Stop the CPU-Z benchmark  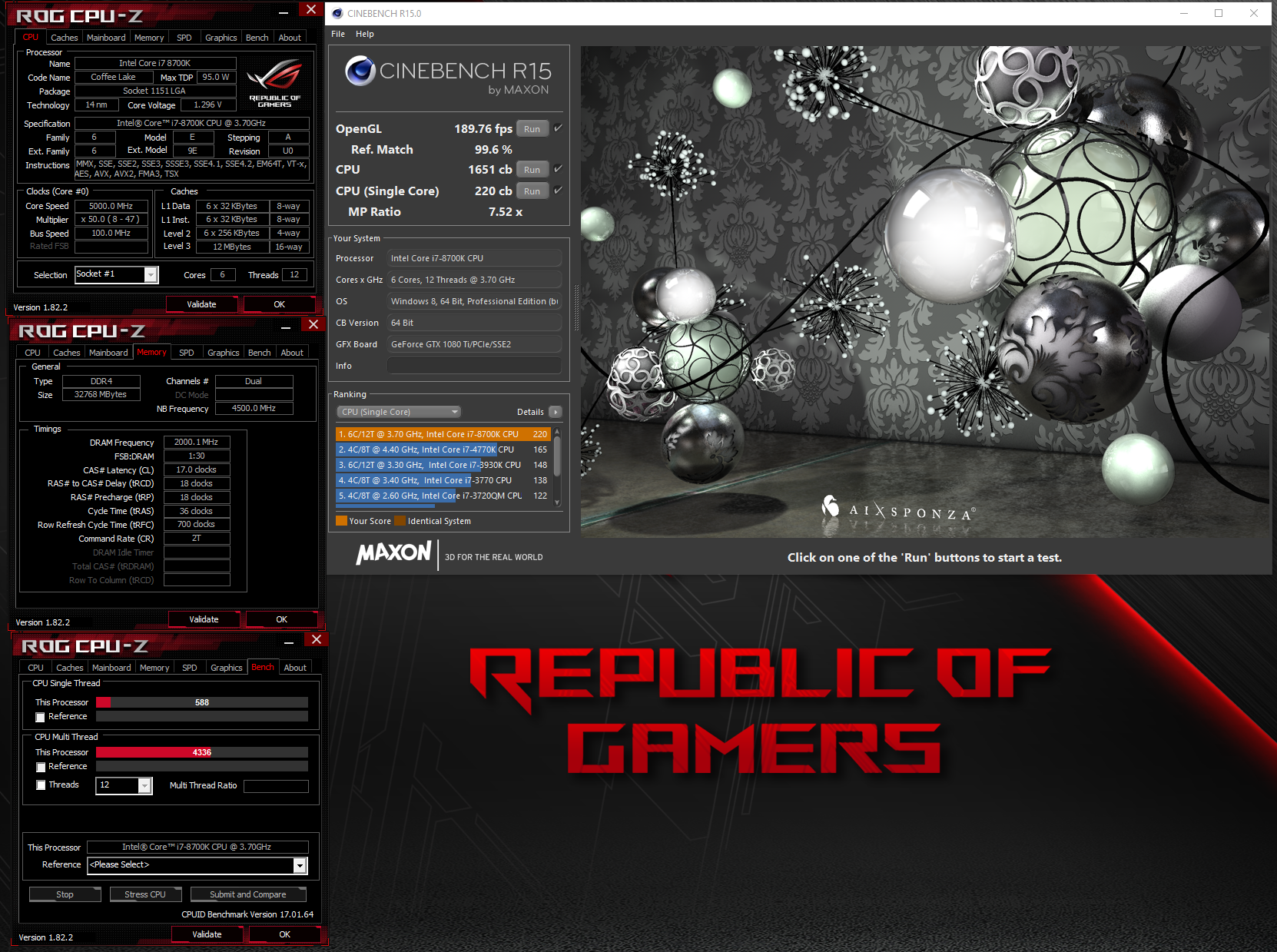[x=65, y=894]
